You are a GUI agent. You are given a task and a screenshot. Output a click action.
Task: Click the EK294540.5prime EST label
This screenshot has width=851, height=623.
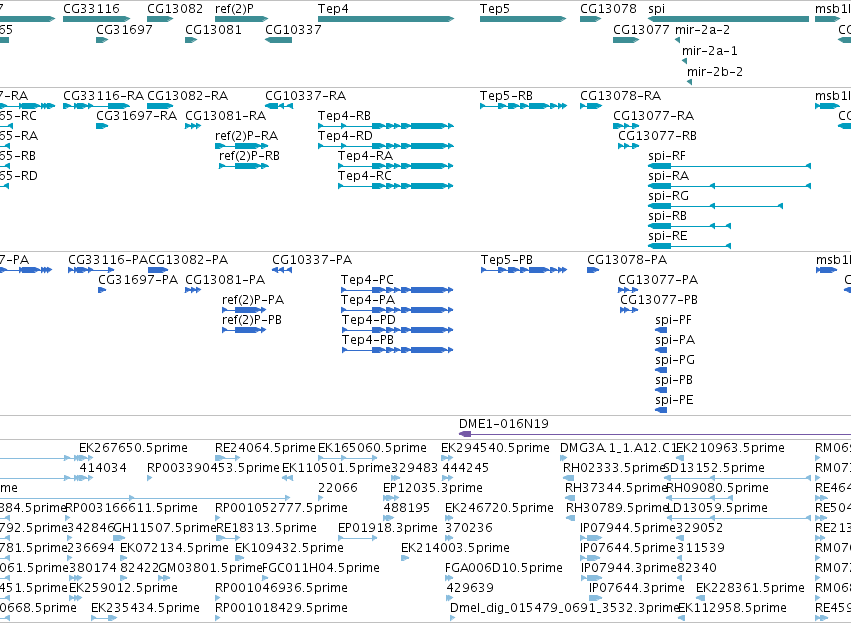[x=496, y=448]
